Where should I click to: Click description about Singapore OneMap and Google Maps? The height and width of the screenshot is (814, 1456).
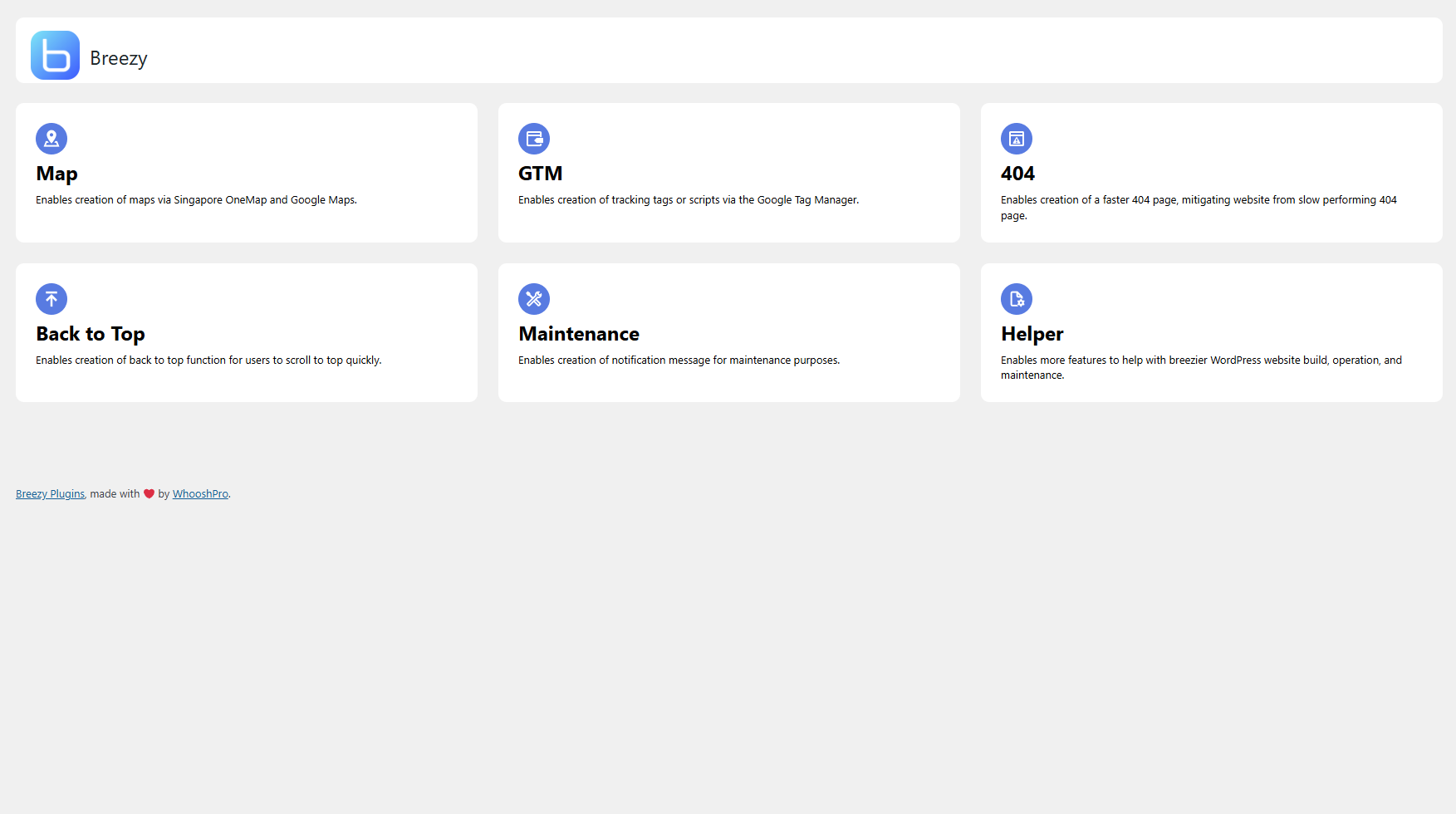click(x=196, y=200)
